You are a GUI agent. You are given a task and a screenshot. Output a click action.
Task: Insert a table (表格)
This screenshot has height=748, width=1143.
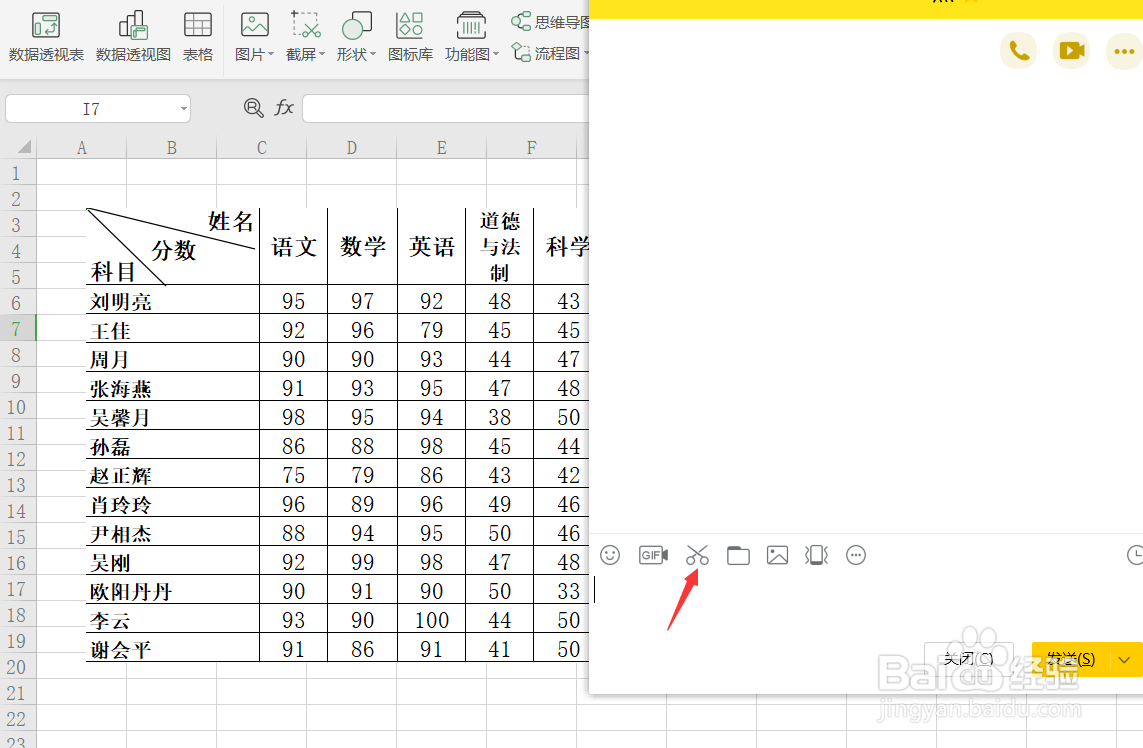point(198,36)
